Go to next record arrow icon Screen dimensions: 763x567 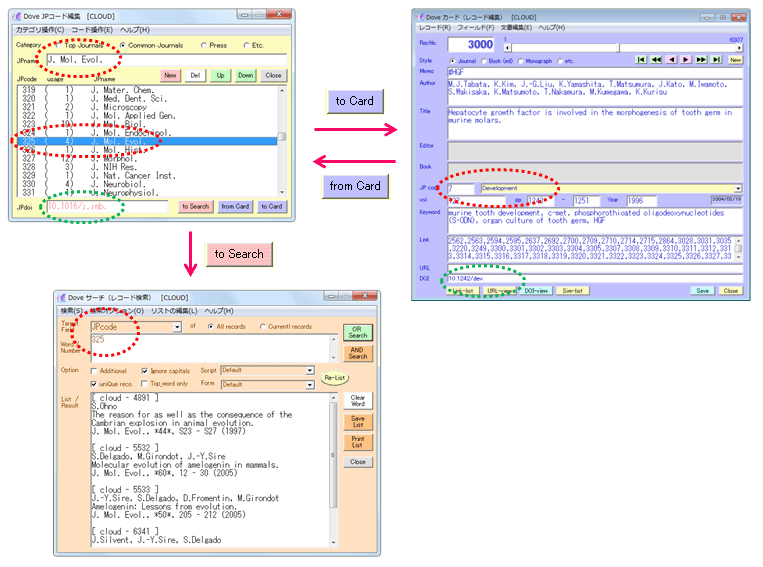pos(686,60)
